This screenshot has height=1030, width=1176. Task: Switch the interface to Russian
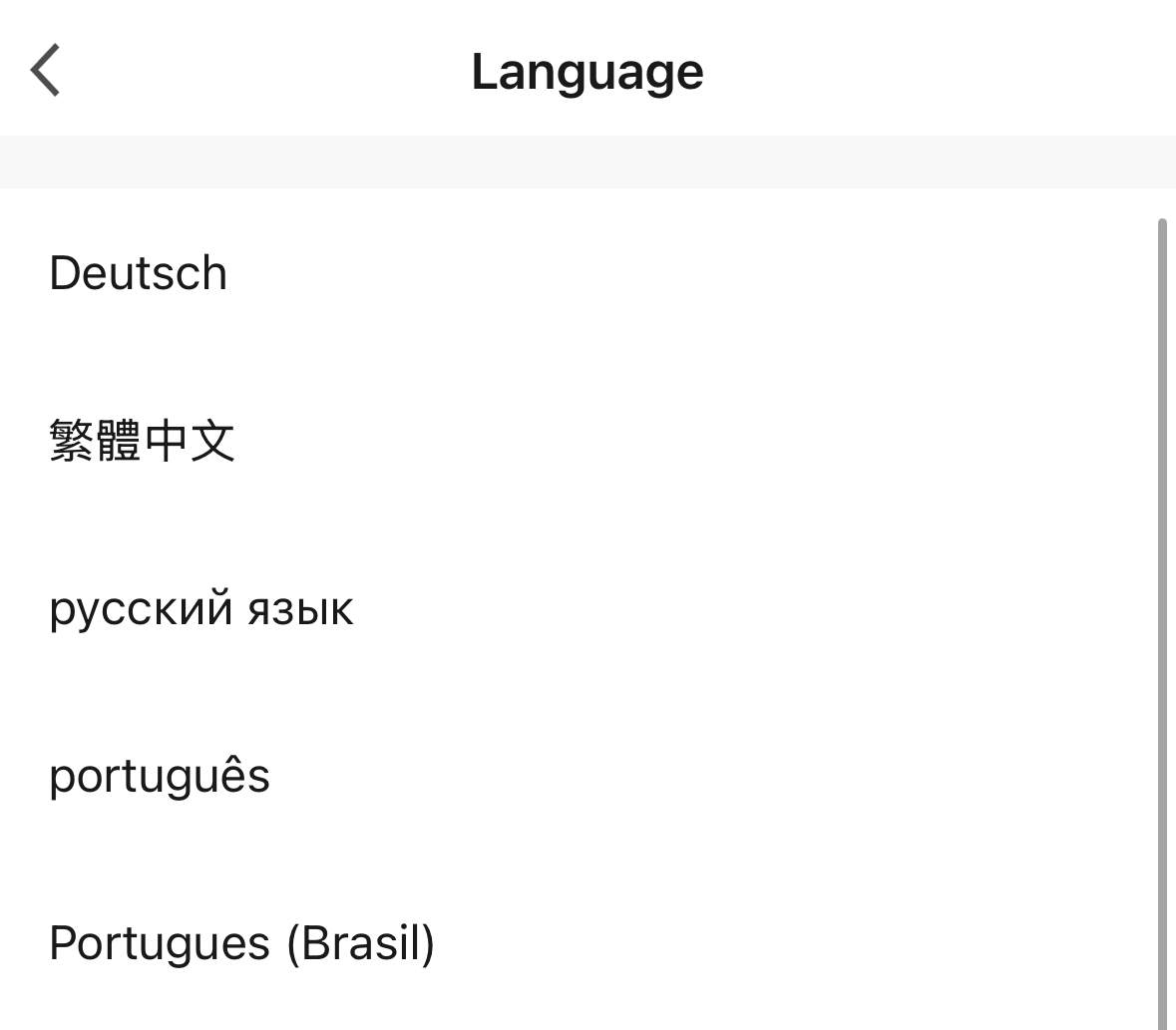click(x=200, y=608)
